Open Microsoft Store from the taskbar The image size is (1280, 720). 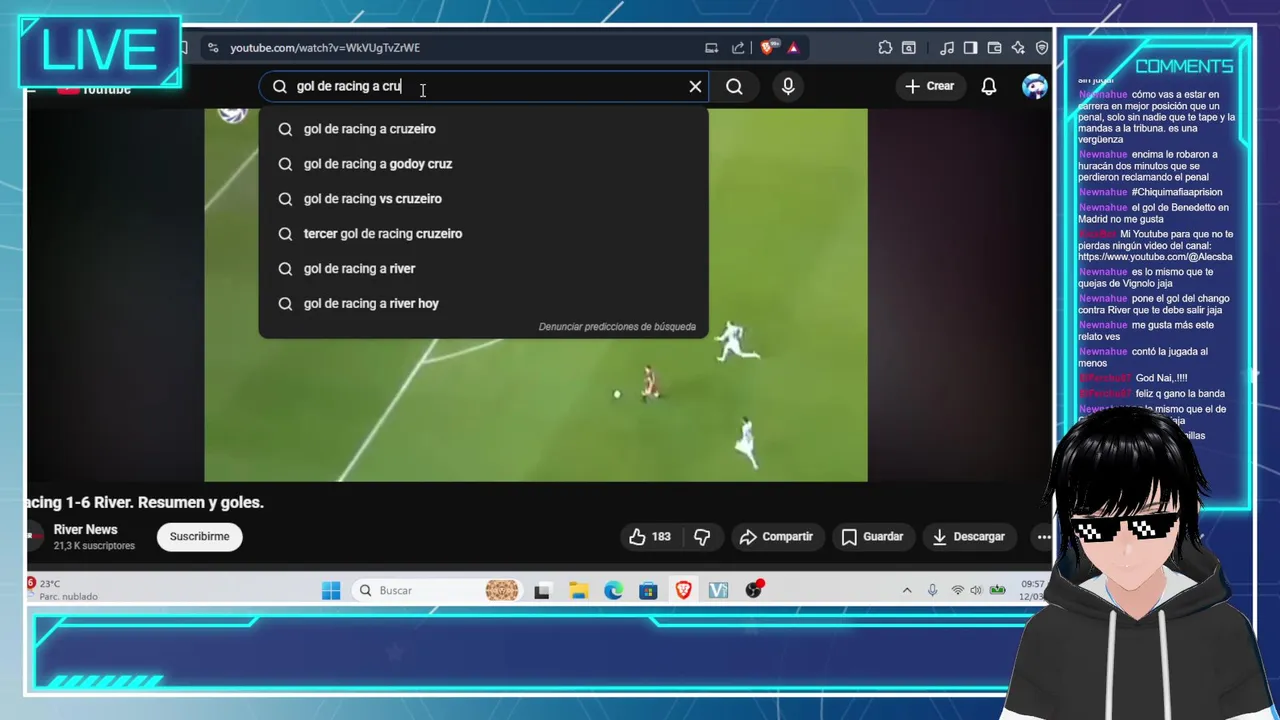(648, 591)
